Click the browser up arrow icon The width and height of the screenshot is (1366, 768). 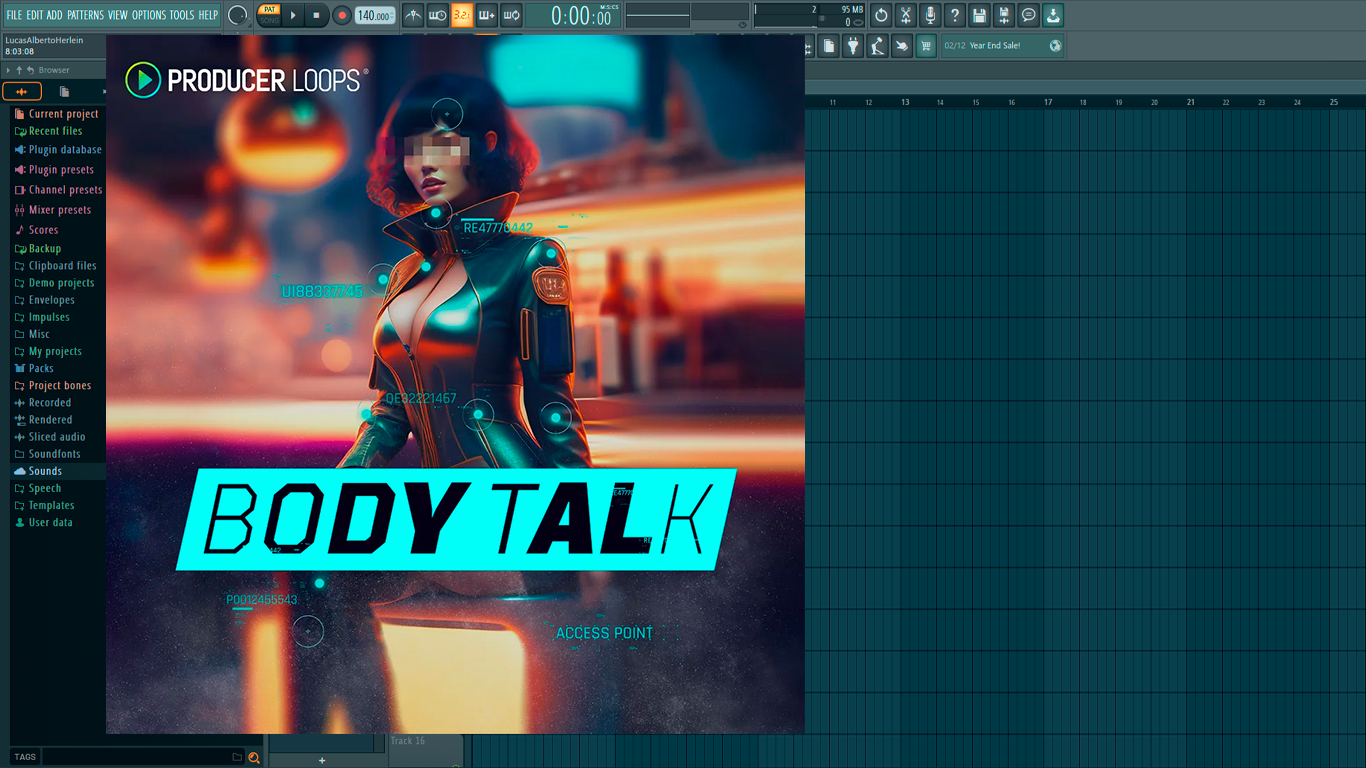[19, 70]
